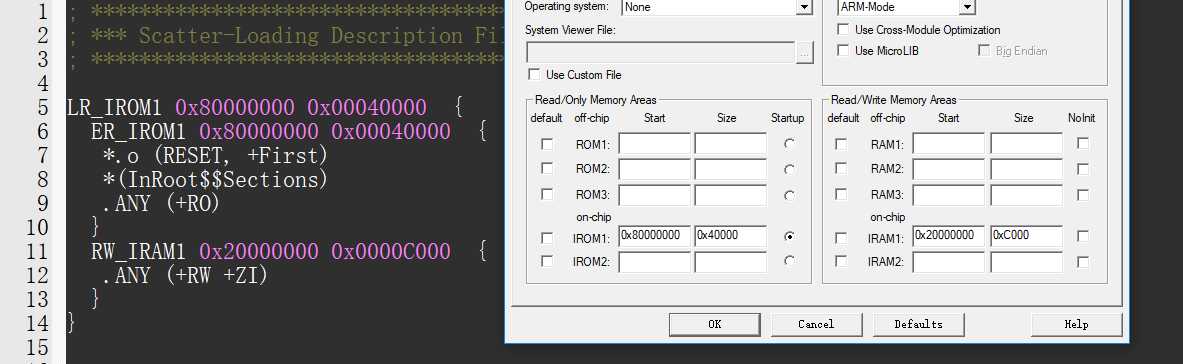
Task: Toggle the RAM1 NoInit checkbox
Action: tap(1083, 143)
